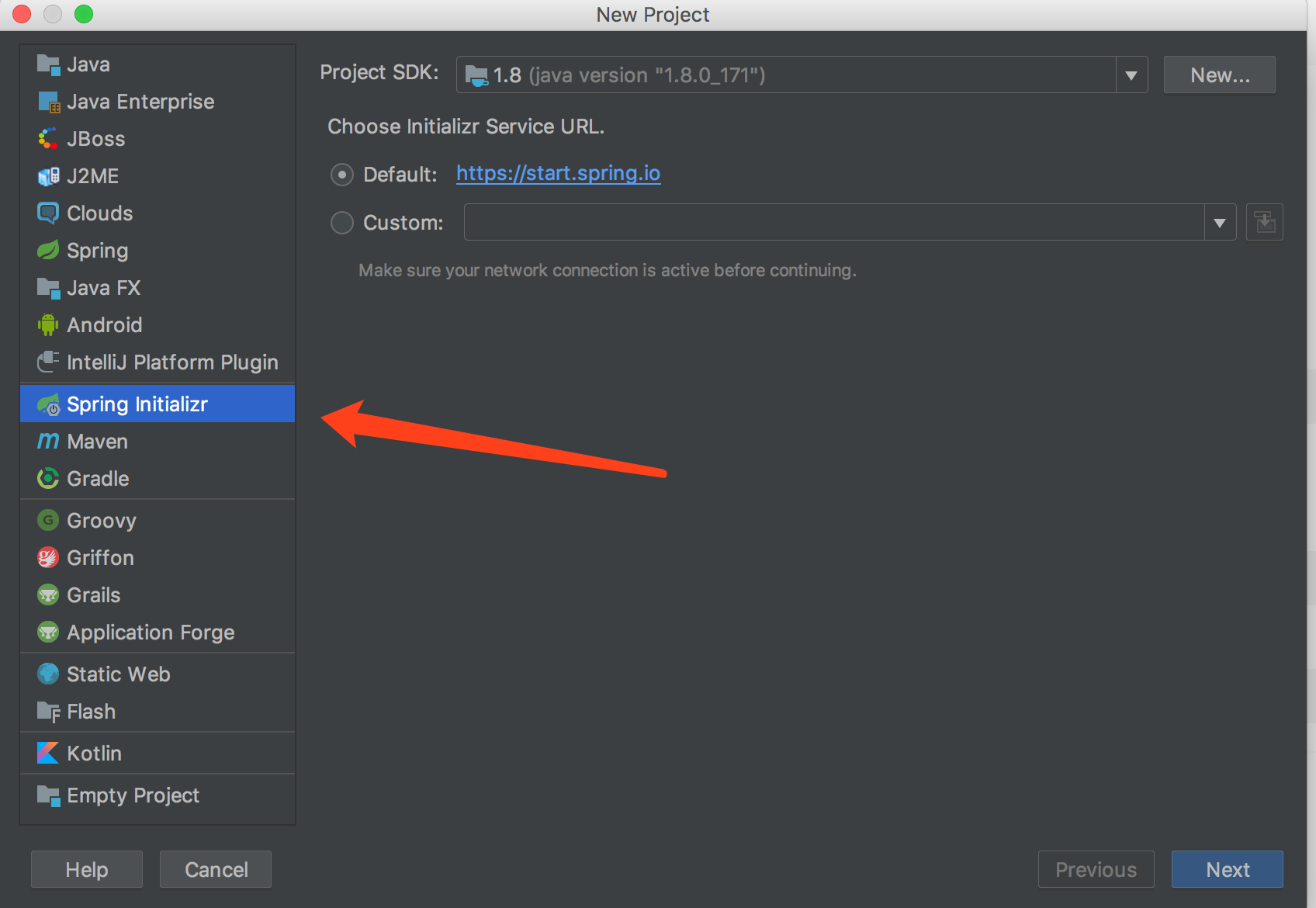The height and width of the screenshot is (908, 1316).
Task: Click the 'Make sure your network connection' note
Action: 608,270
